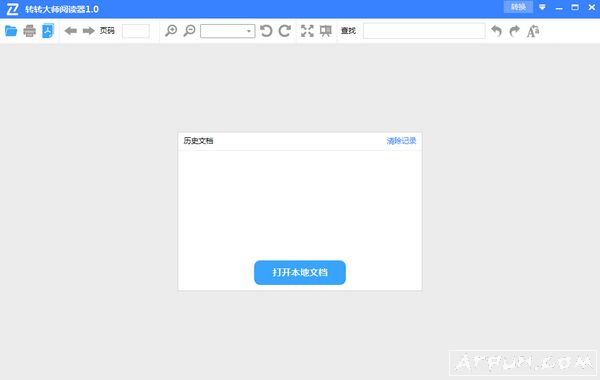Screen dimensions: 600x380
Task: Close the reader window
Action: click(592, 7)
